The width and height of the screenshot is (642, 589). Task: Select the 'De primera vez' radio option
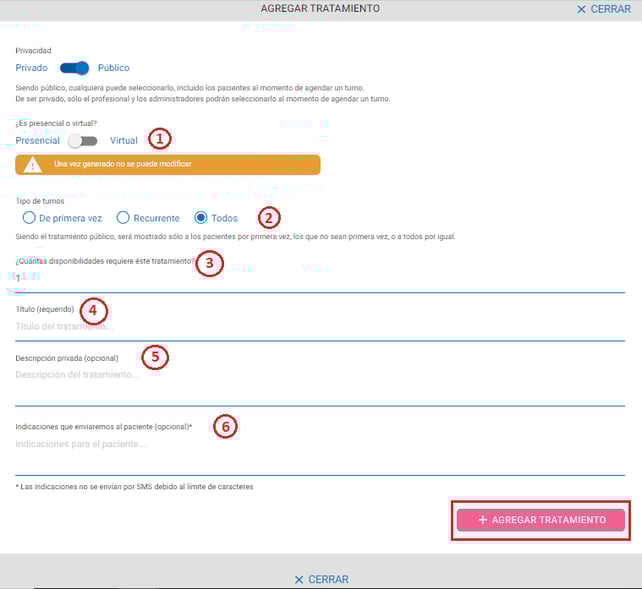[x=30, y=218]
